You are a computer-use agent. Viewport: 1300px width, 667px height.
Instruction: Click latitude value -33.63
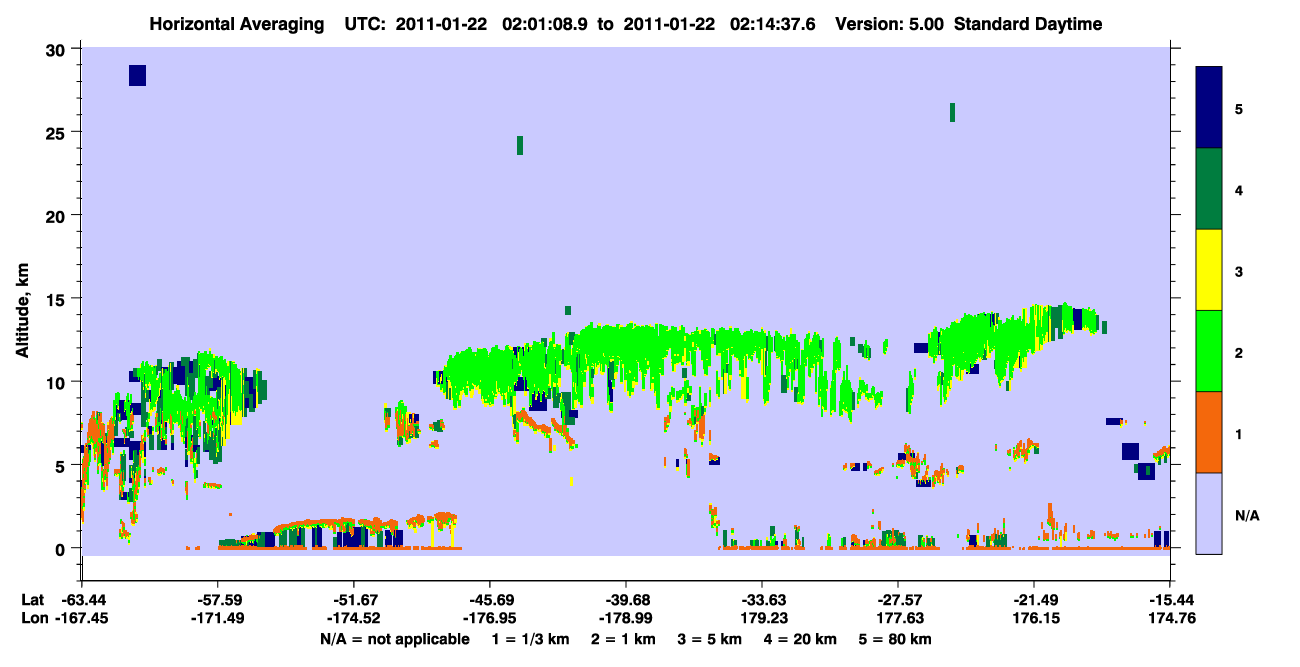pyautogui.click(x=762, y=600)
